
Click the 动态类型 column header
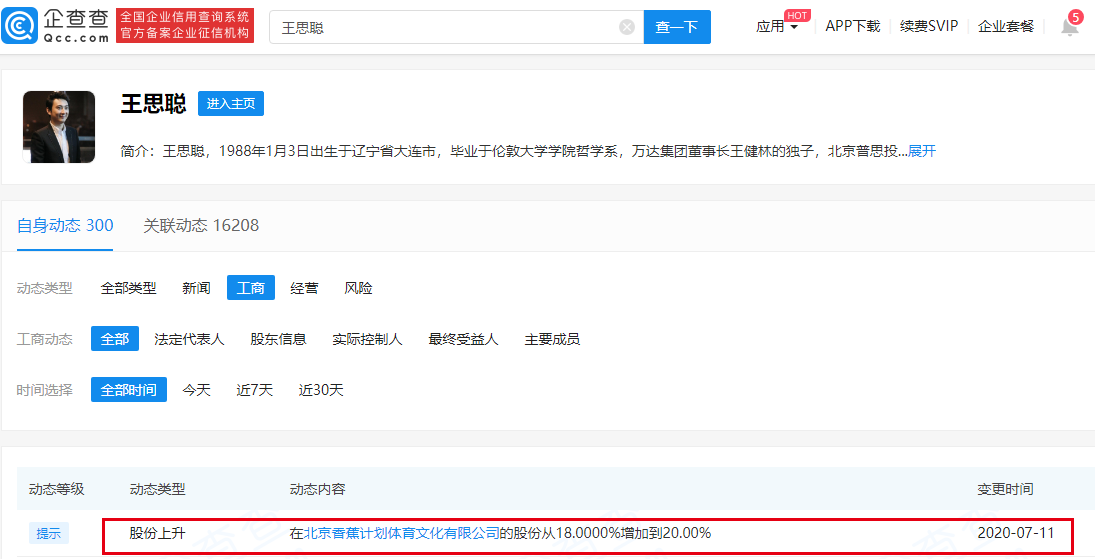tap(158, 489)
